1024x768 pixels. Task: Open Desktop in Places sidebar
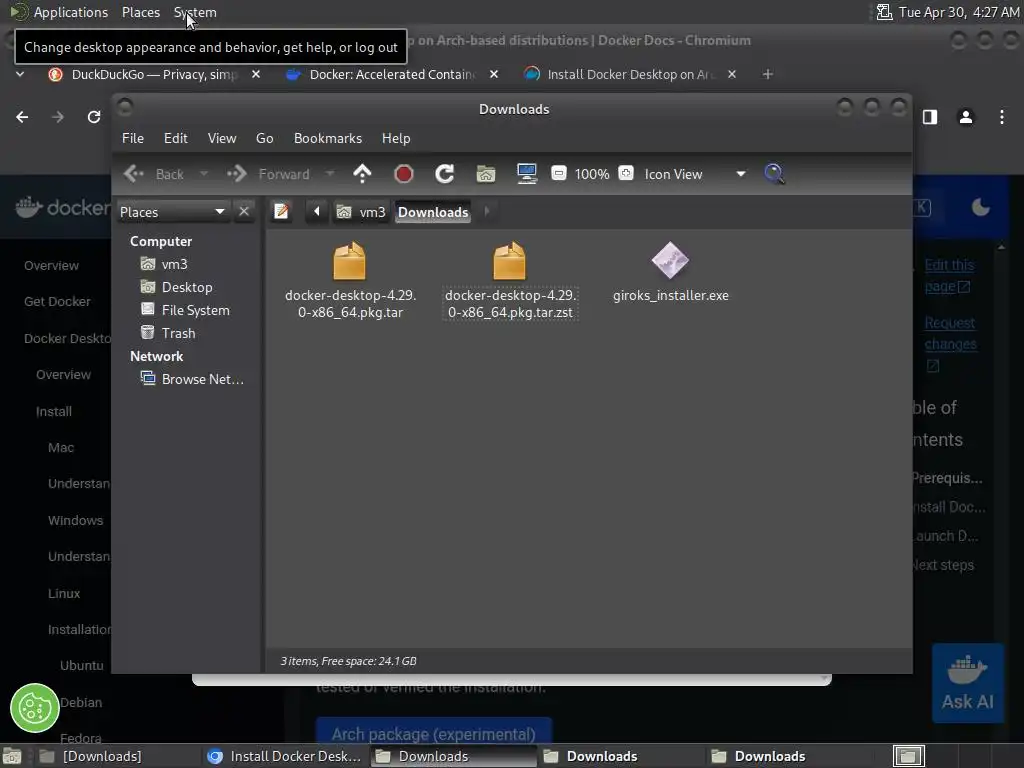coord(177,287)
